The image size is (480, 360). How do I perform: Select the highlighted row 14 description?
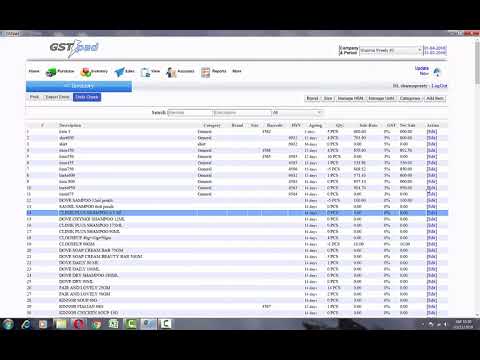point(90,213)
